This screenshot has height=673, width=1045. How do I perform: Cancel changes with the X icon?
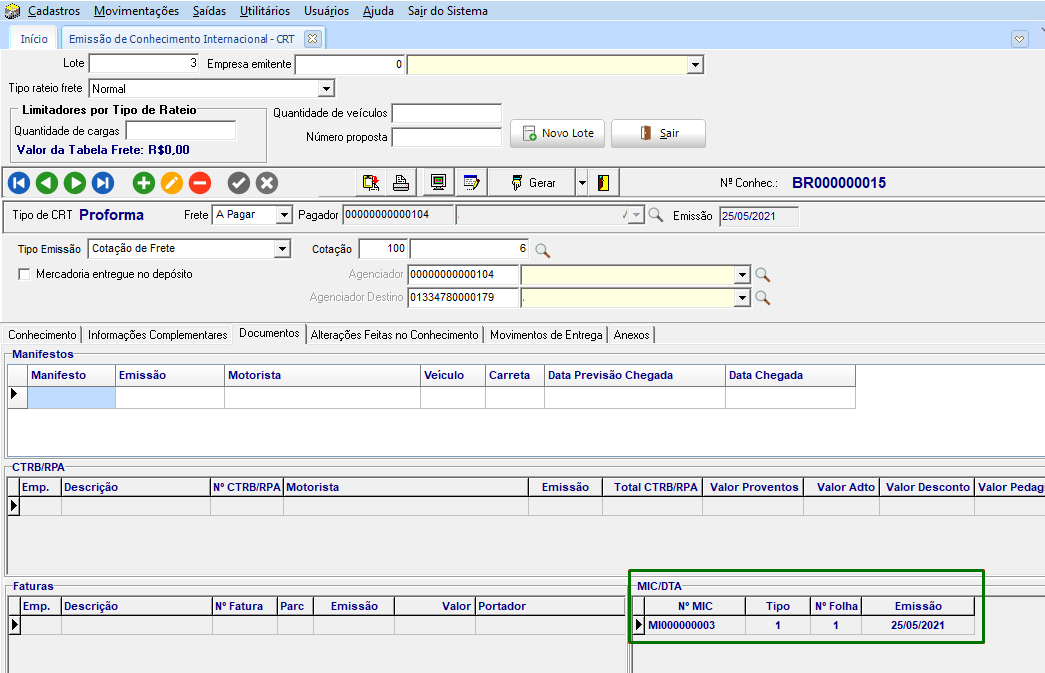266,183
